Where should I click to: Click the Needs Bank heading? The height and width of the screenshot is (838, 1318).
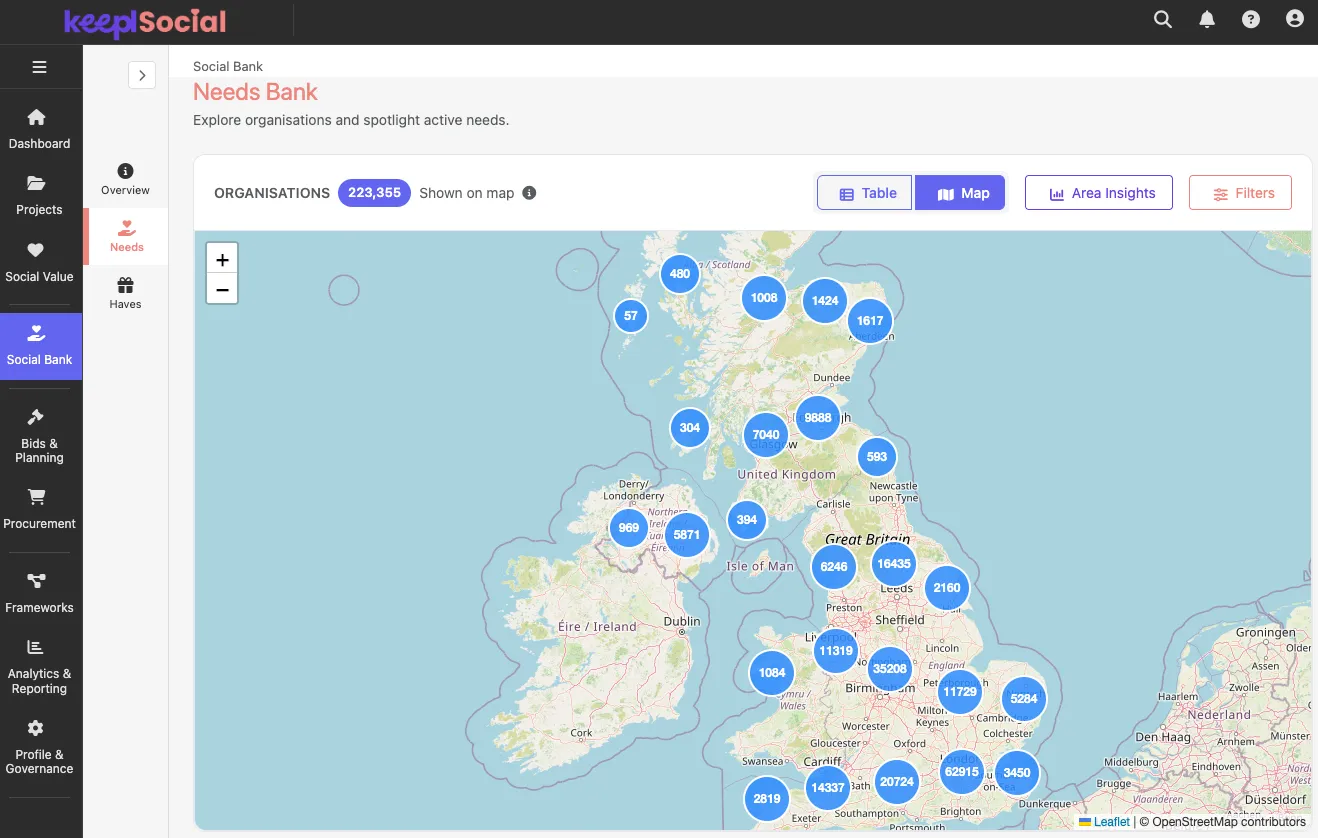[x=255, y=92]
